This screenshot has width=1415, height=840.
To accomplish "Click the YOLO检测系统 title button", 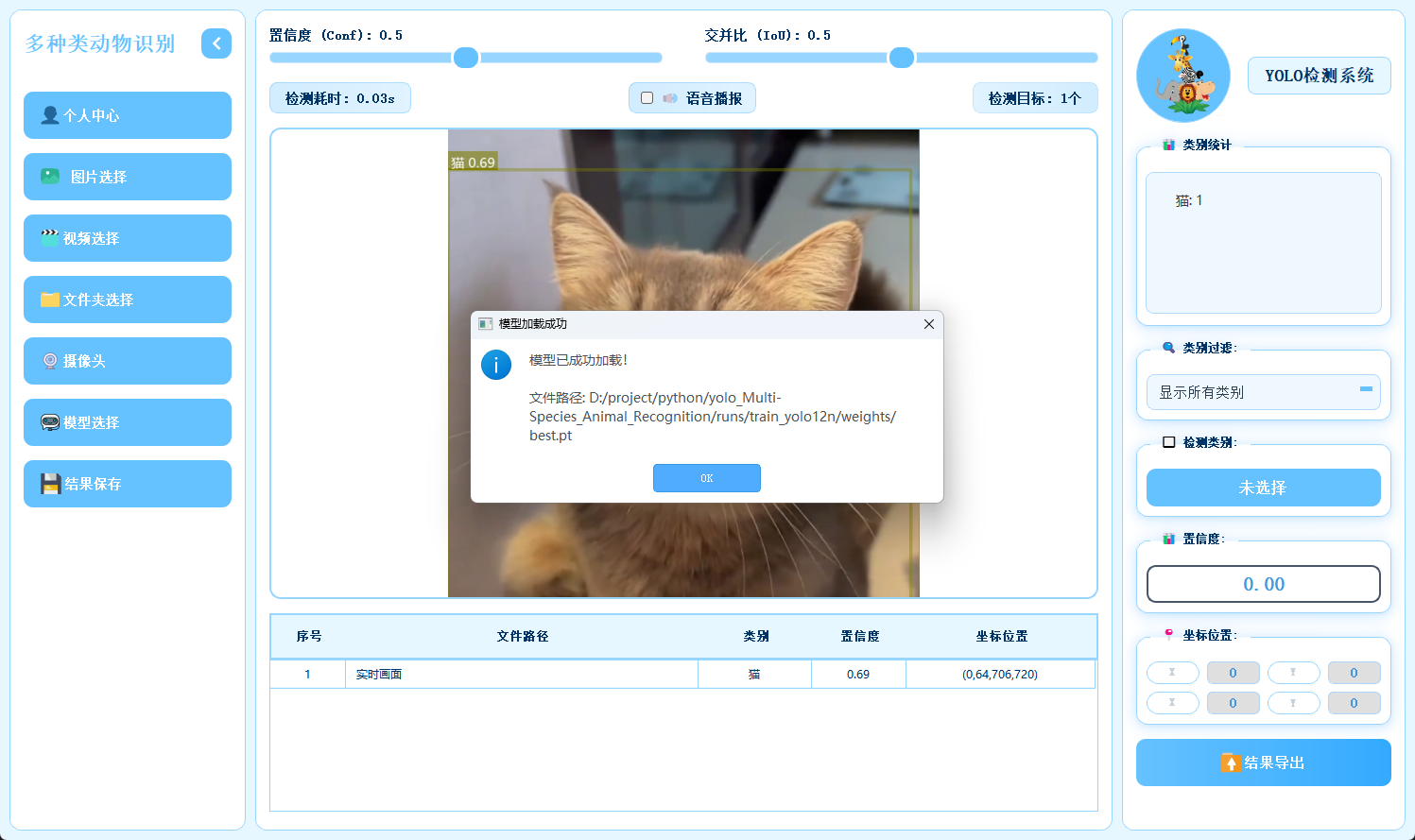I will tap(1320, 76).
